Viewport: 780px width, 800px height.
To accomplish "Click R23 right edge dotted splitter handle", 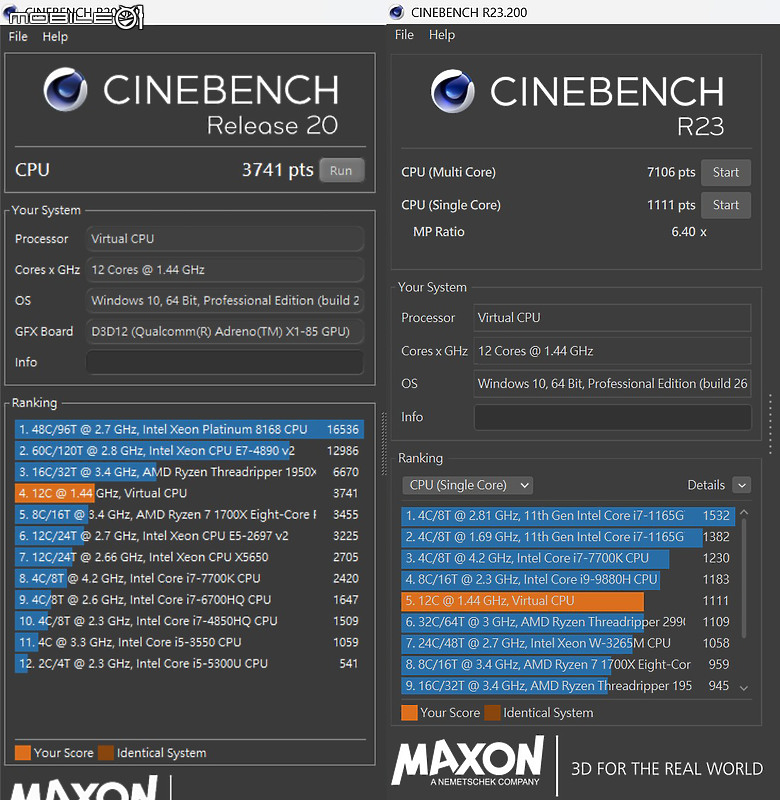I will [770, 423].
